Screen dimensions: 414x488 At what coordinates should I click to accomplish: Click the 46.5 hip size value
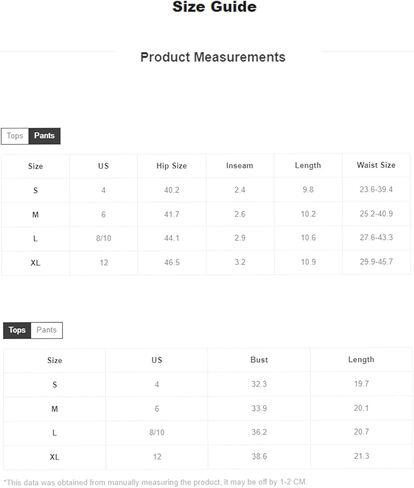click(172, 262)
